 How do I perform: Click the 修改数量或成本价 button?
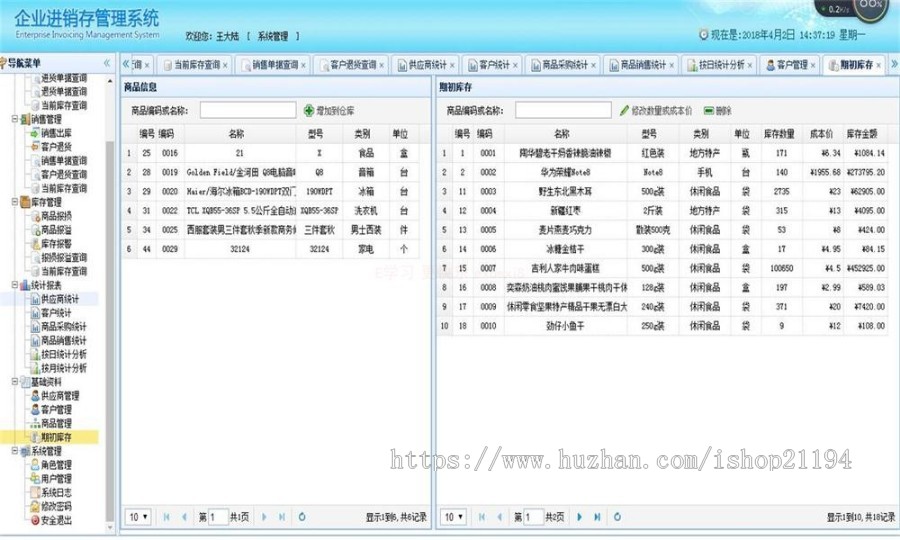[x=656, y=111]
